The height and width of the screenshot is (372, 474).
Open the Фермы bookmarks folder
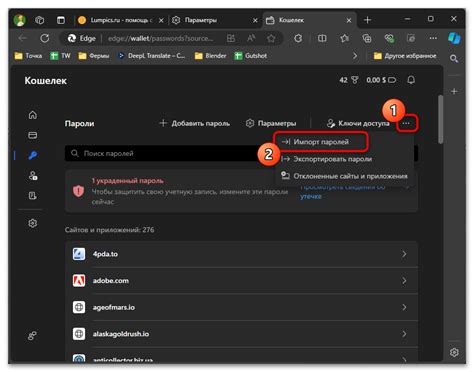(x=94, y=56)
